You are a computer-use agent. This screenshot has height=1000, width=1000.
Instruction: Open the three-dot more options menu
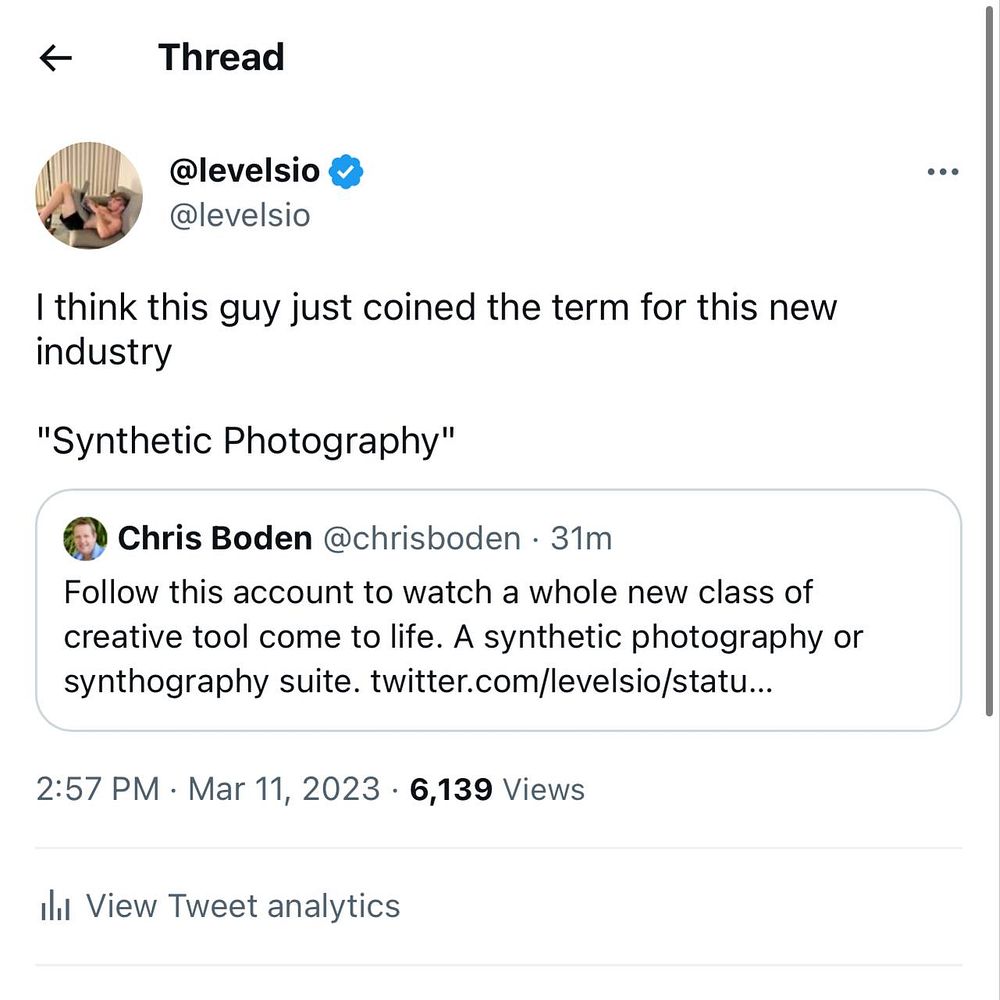tap(942, 172)
